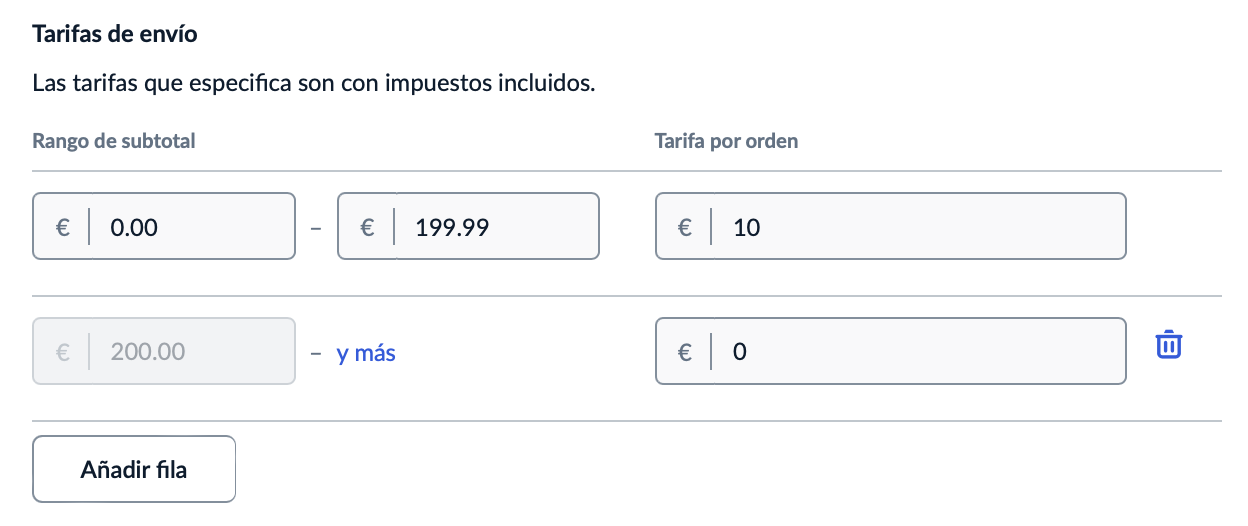Image resolution: width=1248 pixels, height=526 pixels.
Task: Click the euro symbol in the 0.00 field
Action: click(62, 227)
